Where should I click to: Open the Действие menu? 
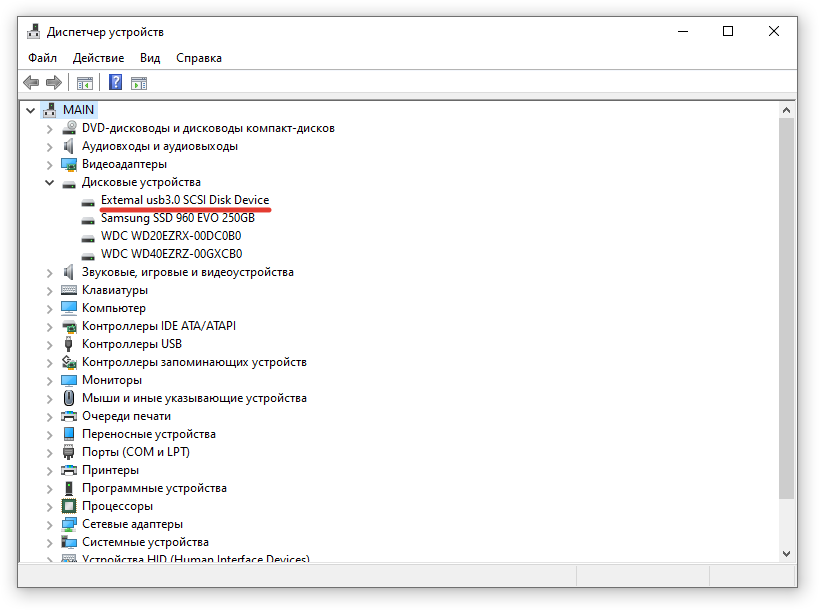point(98,58)
